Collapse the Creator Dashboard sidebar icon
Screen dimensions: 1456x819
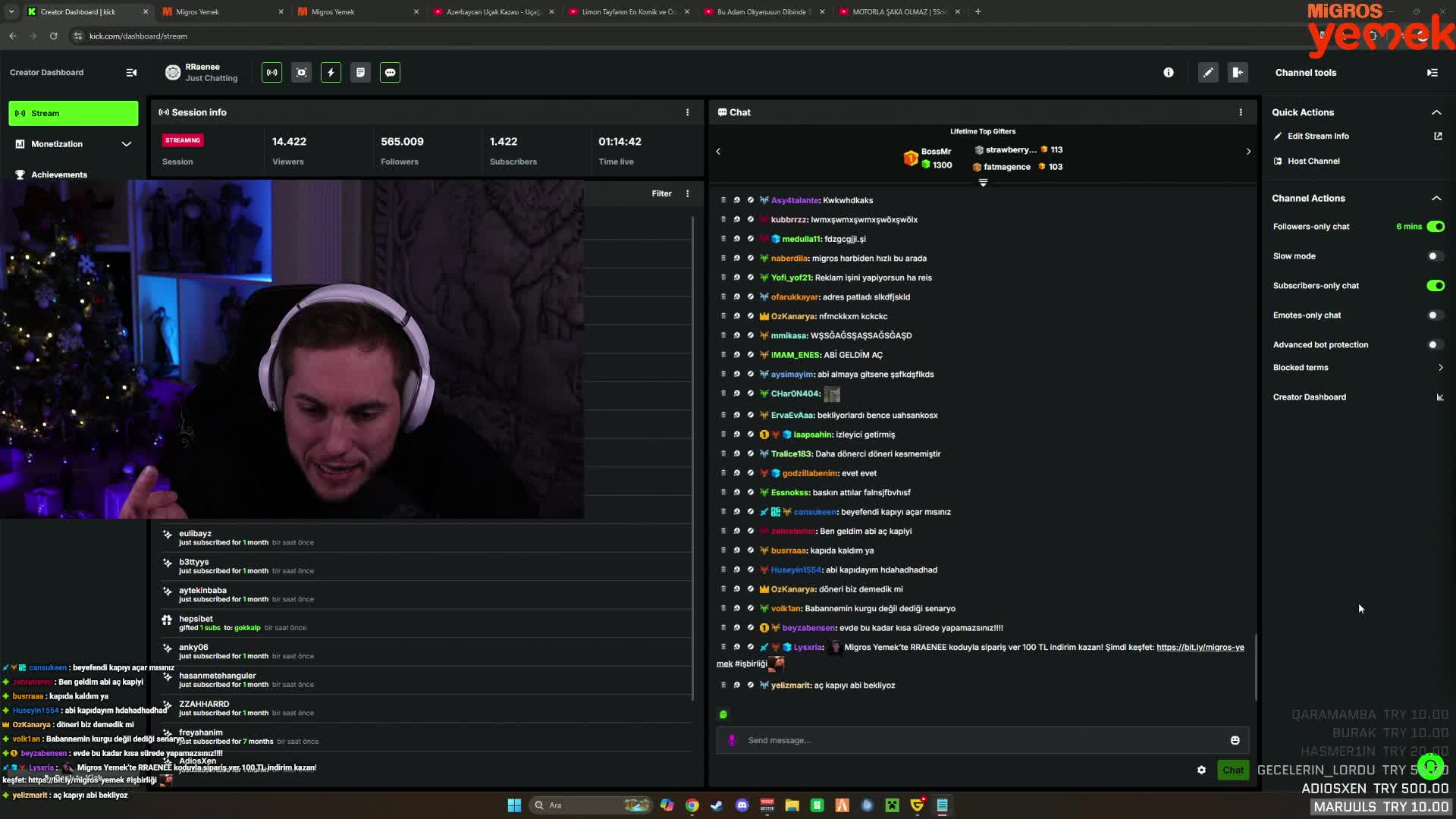pyautogui.click(x=131, y=73)
